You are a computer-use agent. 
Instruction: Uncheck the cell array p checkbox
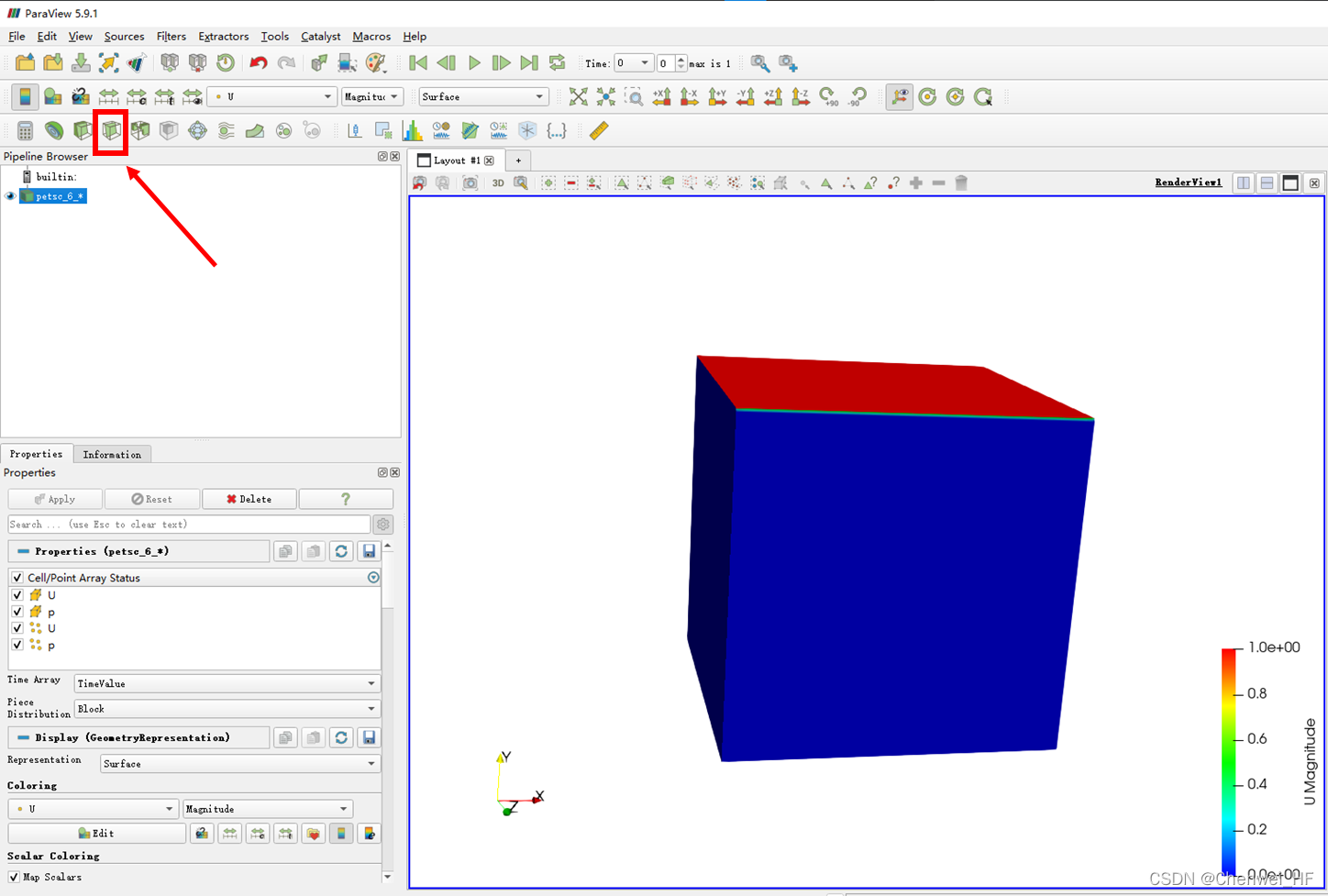[17, 612]
